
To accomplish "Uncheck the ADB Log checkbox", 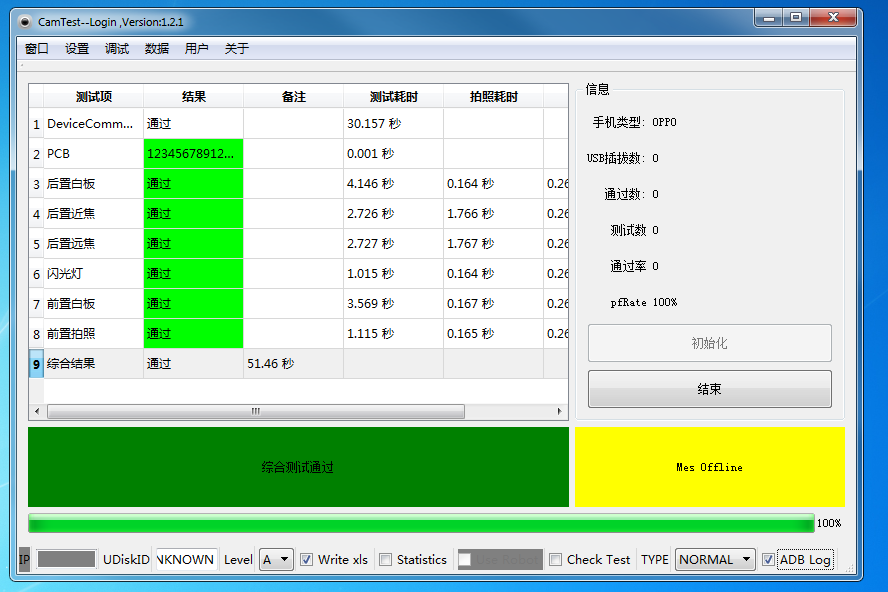I will (x=768, y=560).
